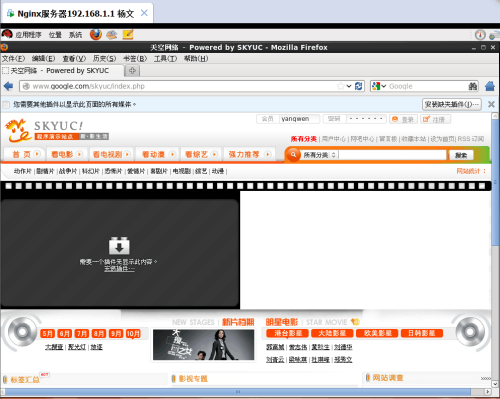This screenshot has width=500, height=399.
Task: Select the 港台影星 tab
Action: coord(288,333)
